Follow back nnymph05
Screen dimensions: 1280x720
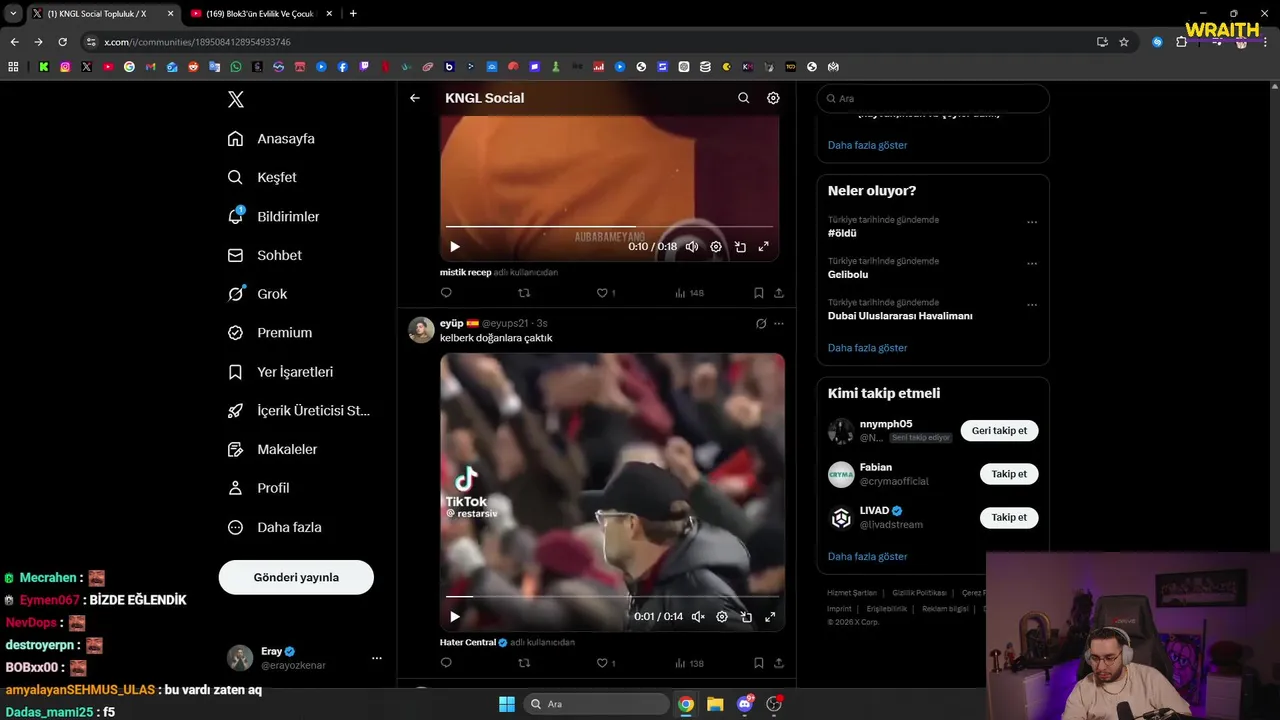click(999, 430)
